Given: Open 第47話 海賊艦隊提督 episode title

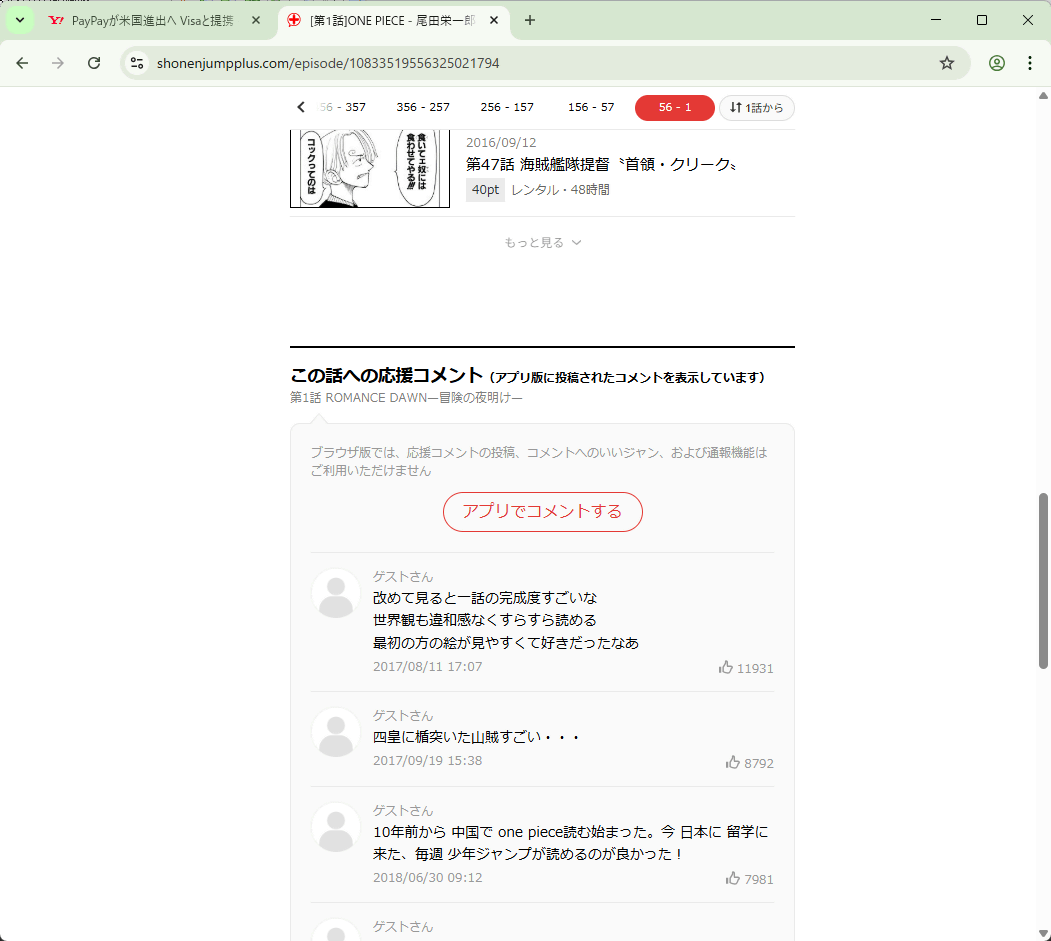Looking at the screenshot, I should point(601,164).
